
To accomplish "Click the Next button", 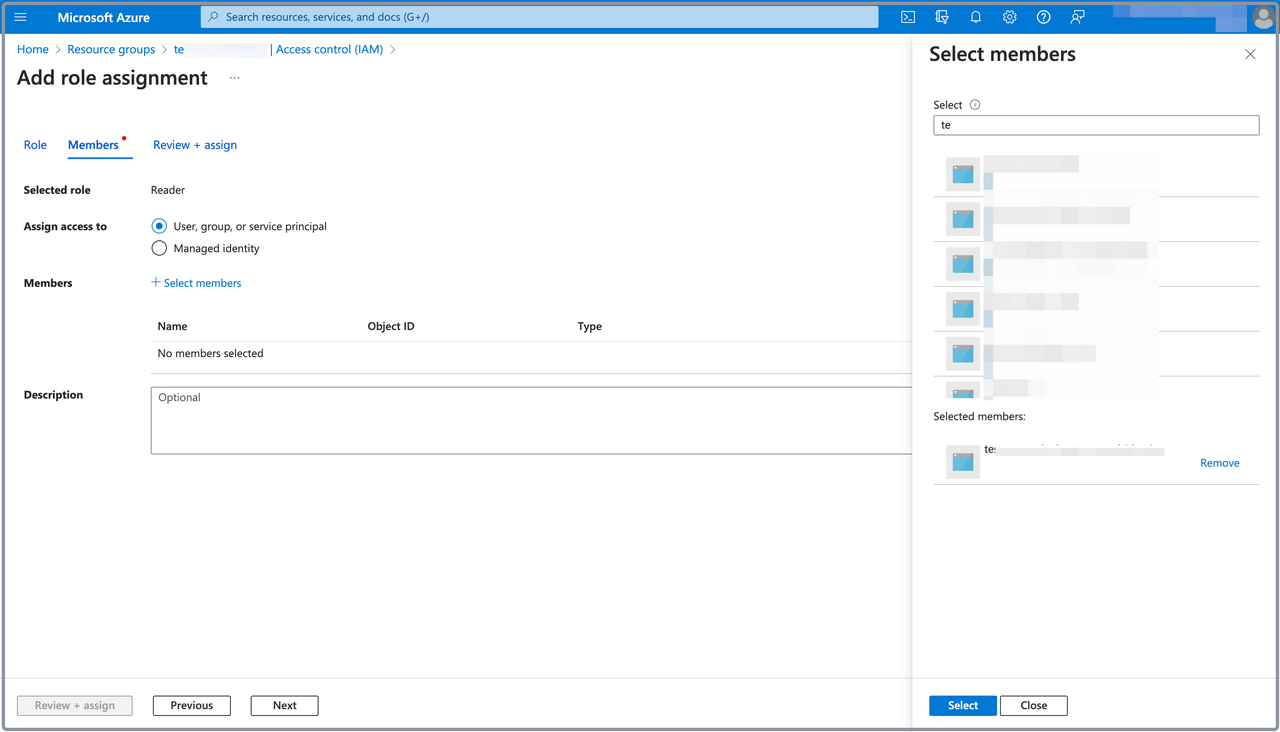I will coord(284,705).
